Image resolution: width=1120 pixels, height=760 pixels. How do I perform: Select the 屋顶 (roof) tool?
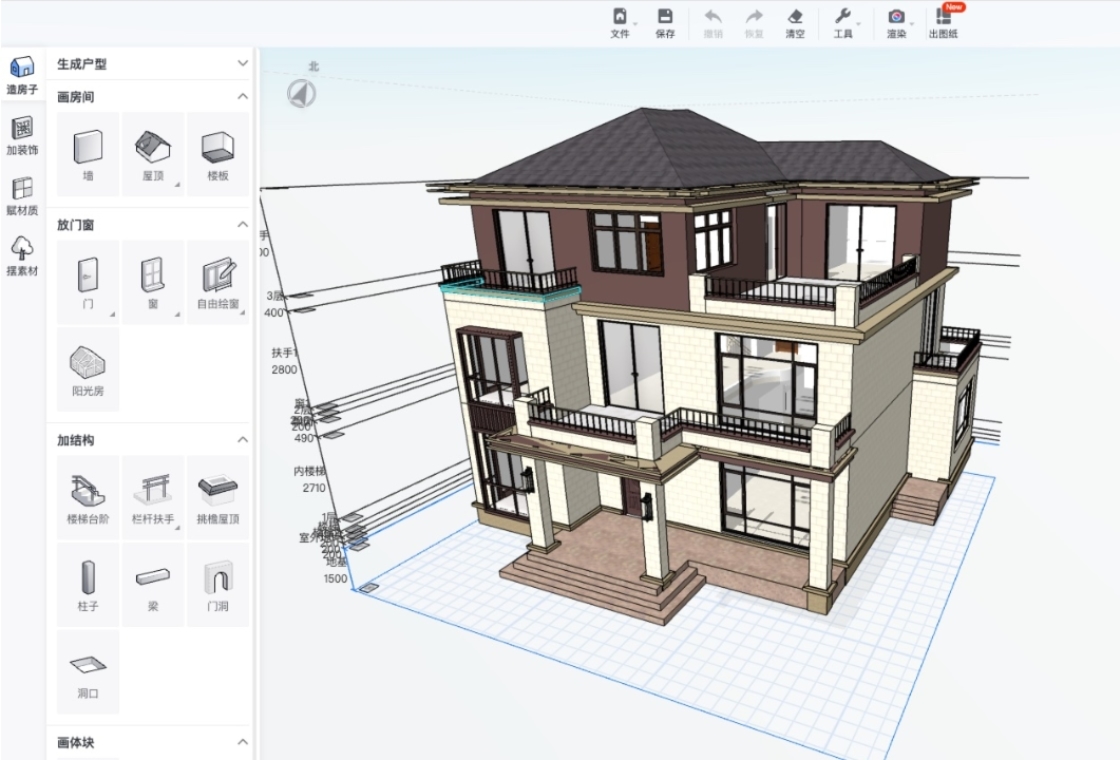point(152,153)
